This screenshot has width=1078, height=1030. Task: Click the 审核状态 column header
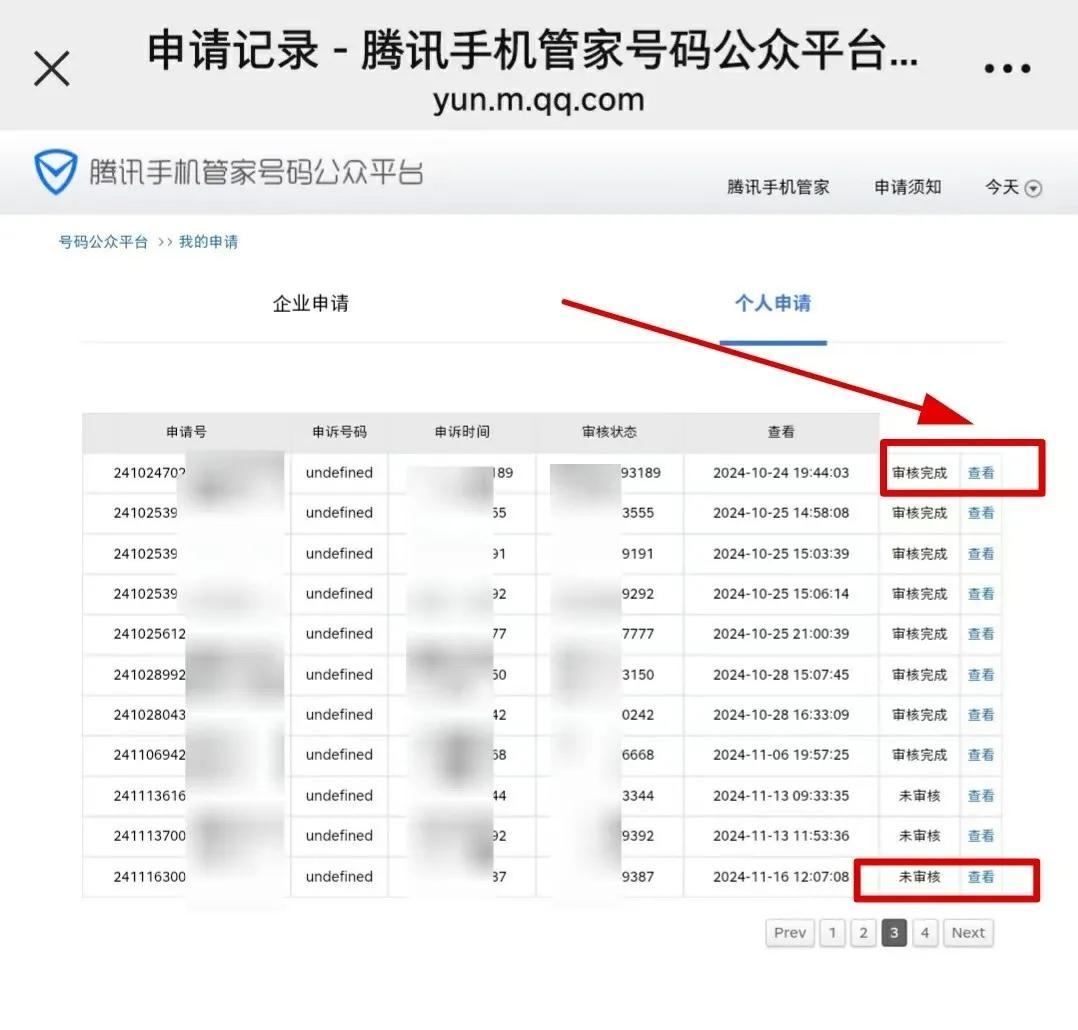point(609,432)
